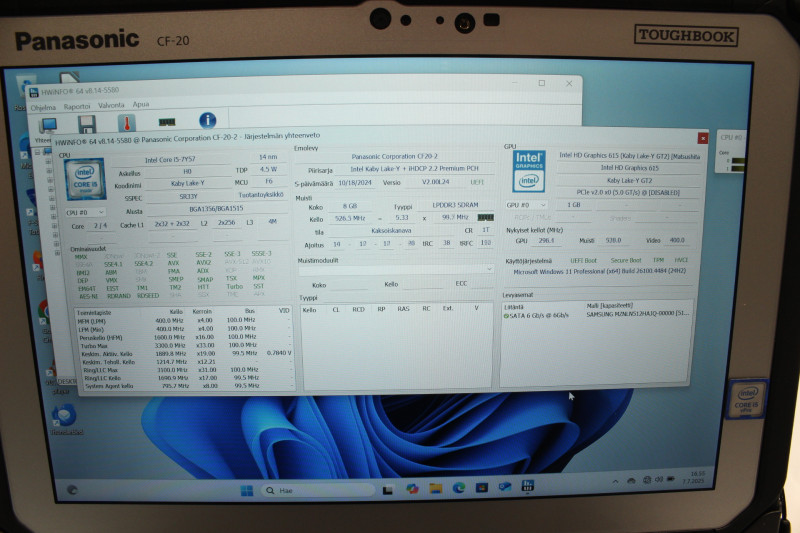Click the memory mode value Kaksoiskanava
The image size is (800, 533).
pos(391,231)
